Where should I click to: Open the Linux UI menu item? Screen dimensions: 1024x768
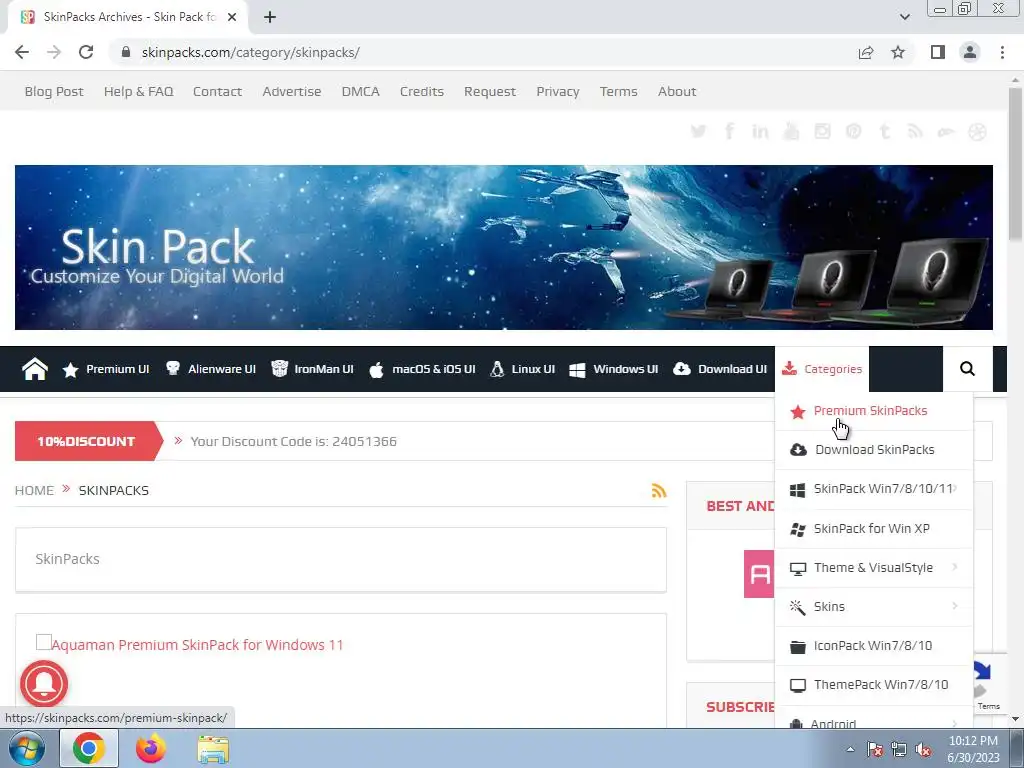tap(523, 369)
